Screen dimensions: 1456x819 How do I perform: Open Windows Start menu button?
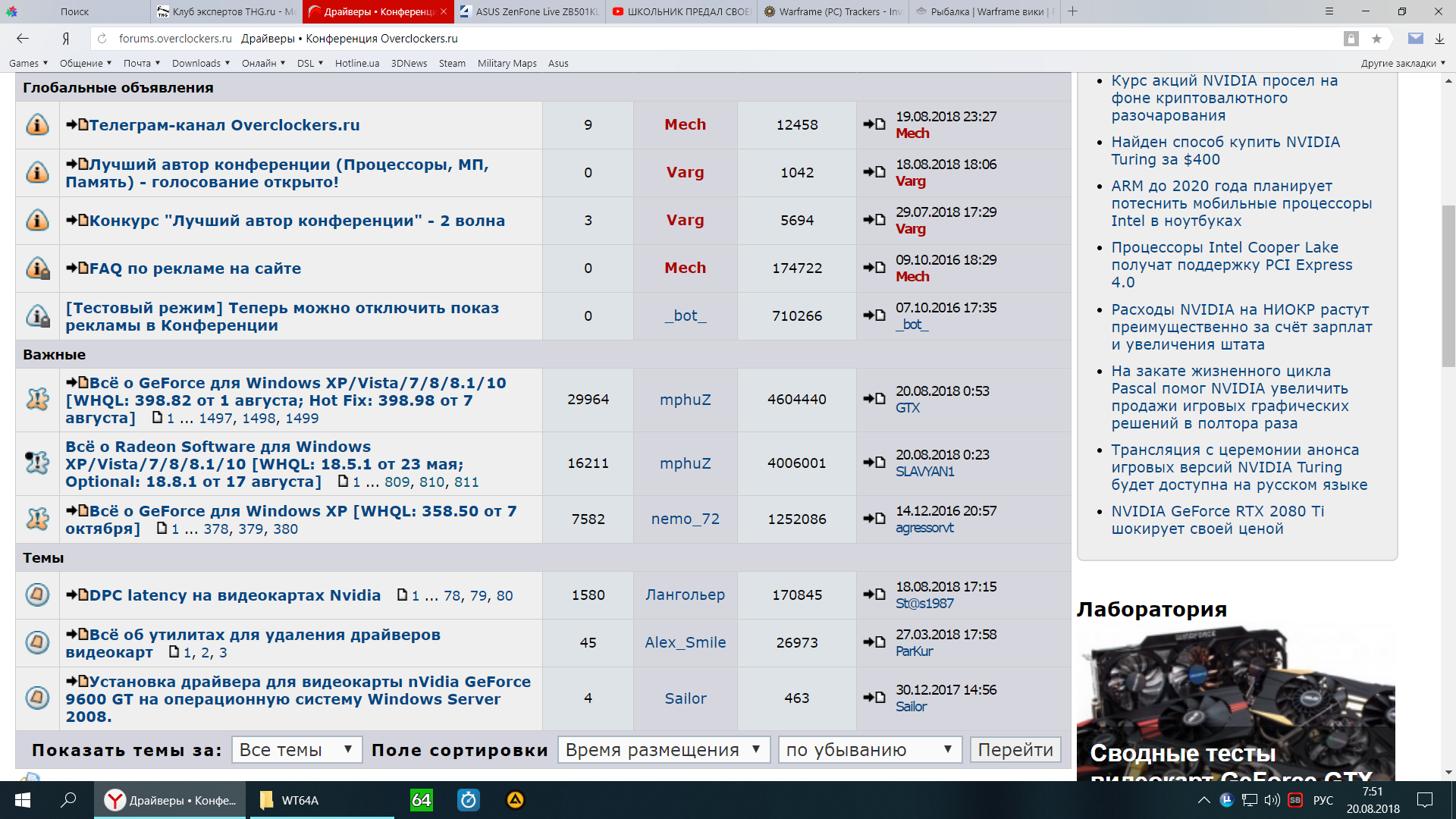(x=23, y=800)
